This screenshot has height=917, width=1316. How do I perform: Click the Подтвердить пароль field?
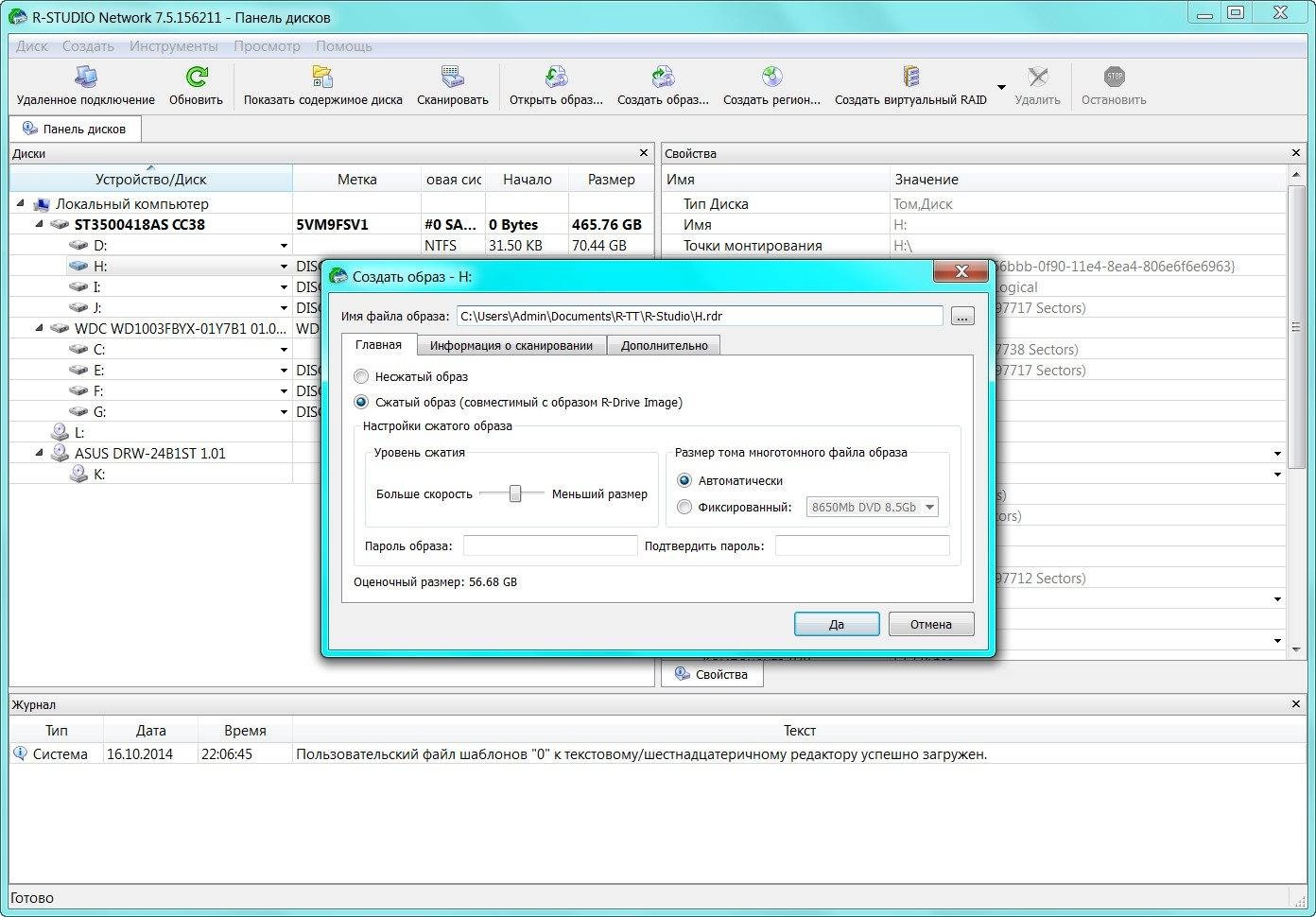point(862,545)
